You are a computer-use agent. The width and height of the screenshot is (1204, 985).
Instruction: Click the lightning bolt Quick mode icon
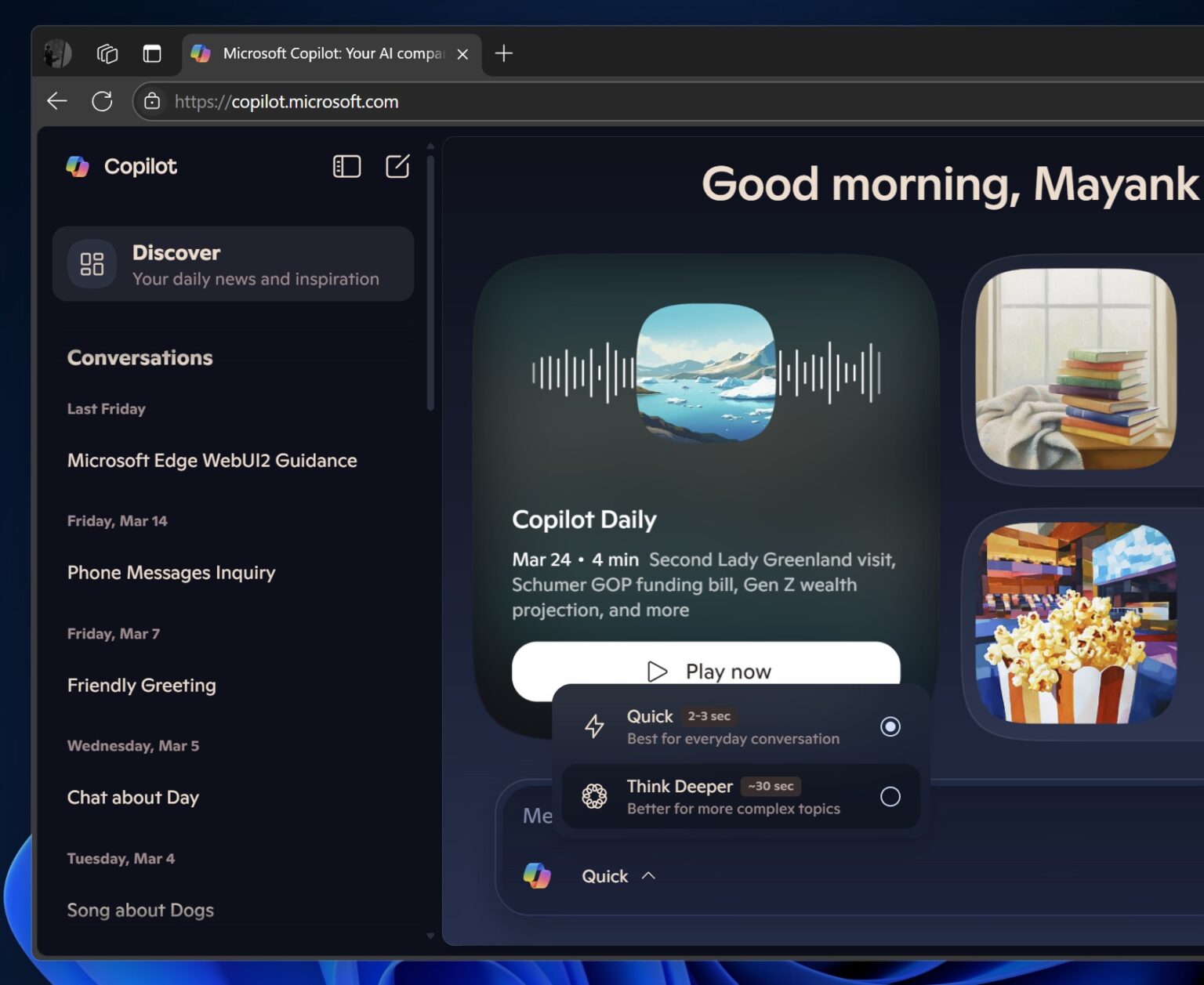pyautogui.click(x=593, y=726)
